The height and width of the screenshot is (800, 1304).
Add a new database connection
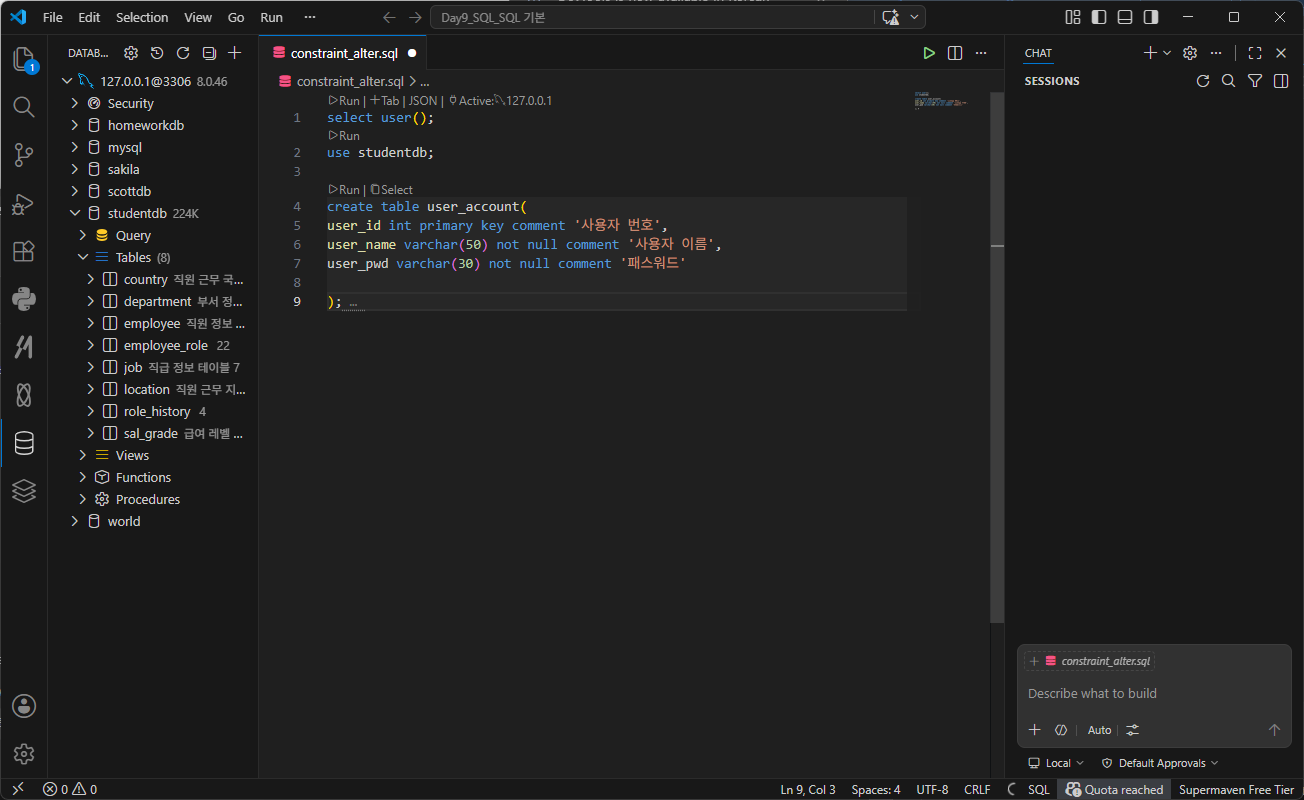235,53
